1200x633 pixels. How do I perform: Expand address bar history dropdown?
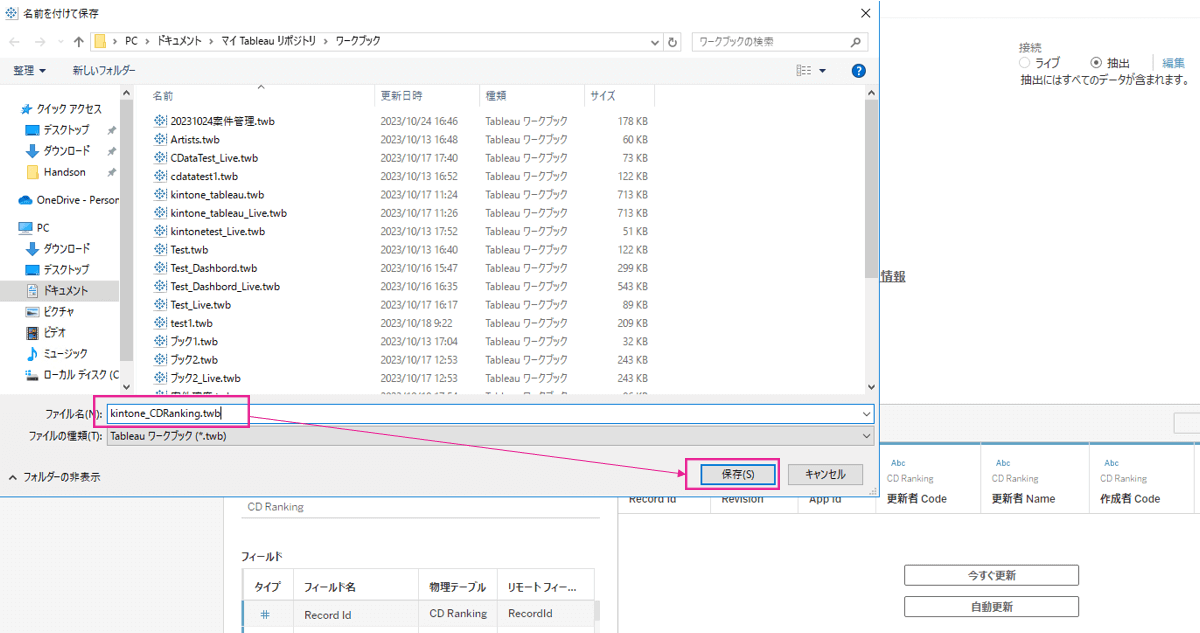pyautogui.click(x=654, y=42)
